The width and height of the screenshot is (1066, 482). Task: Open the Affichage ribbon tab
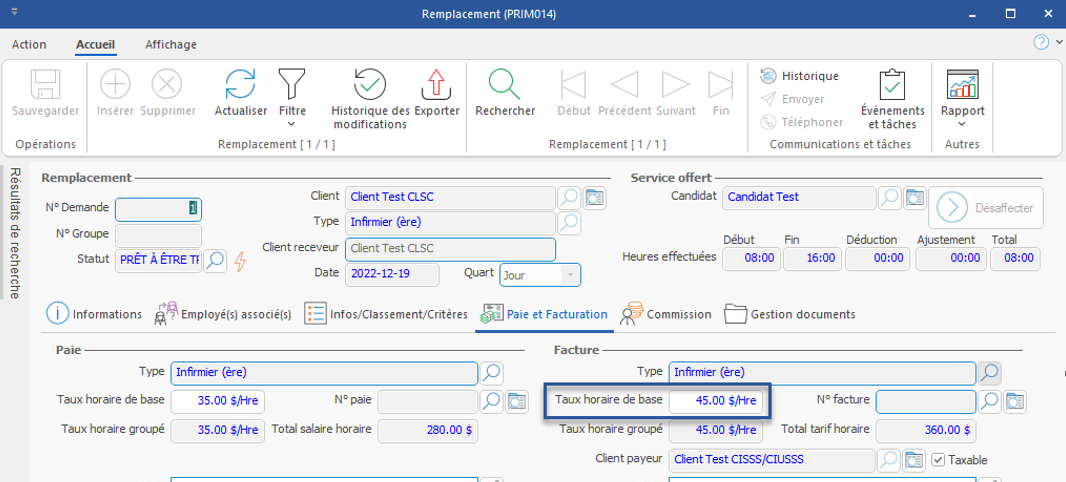tap(171, 44)
